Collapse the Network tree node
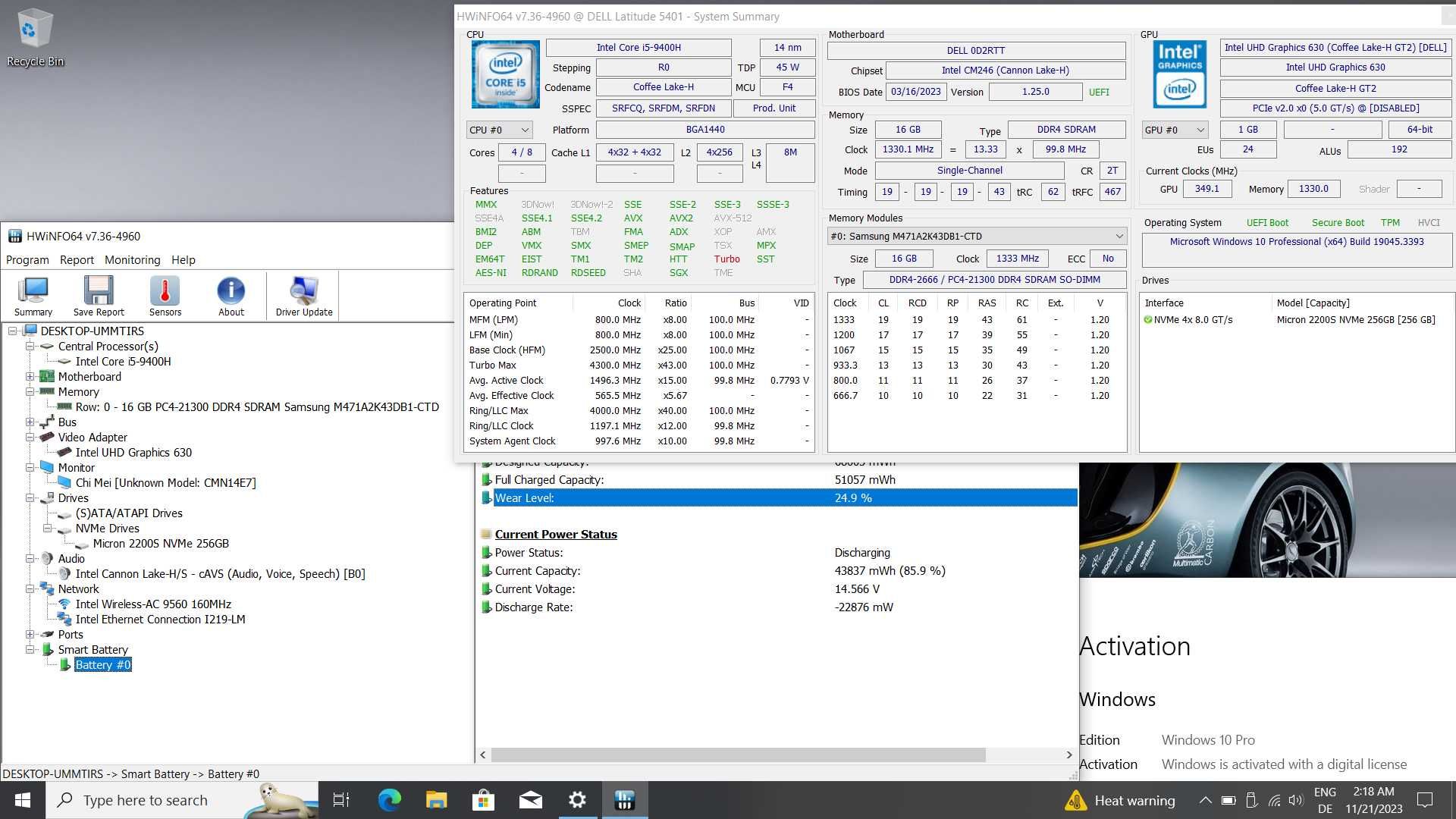 pyautogui.click(x=30, y=588)
